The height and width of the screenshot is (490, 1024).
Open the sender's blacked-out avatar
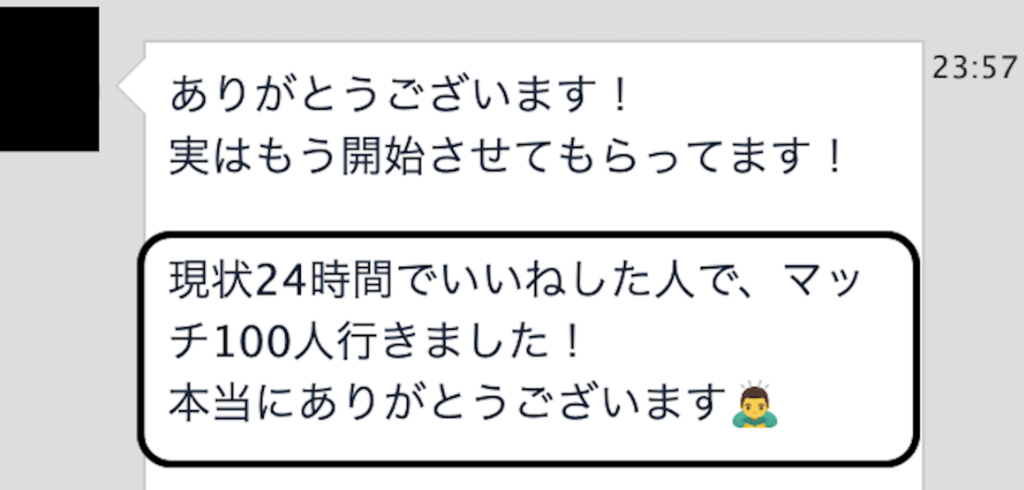click(x=49, y=79)
